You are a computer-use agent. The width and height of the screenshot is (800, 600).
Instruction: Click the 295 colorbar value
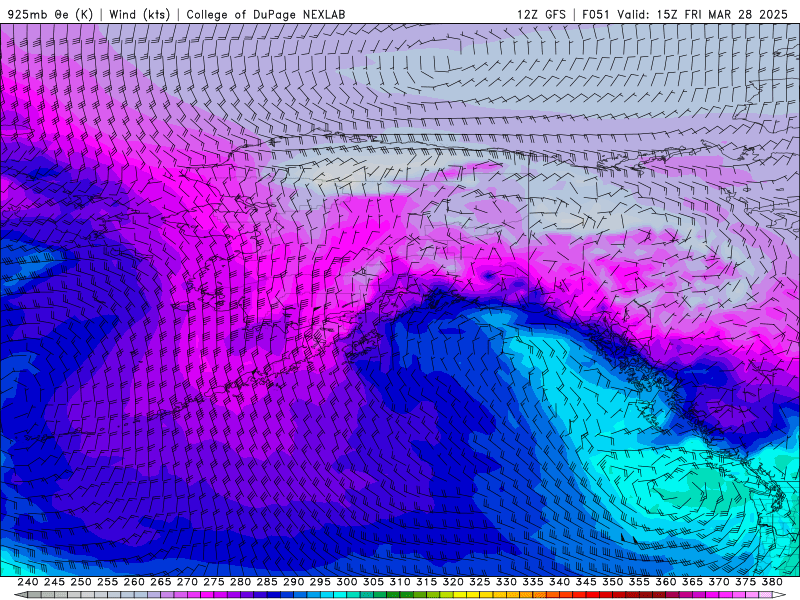coord(320,582)
